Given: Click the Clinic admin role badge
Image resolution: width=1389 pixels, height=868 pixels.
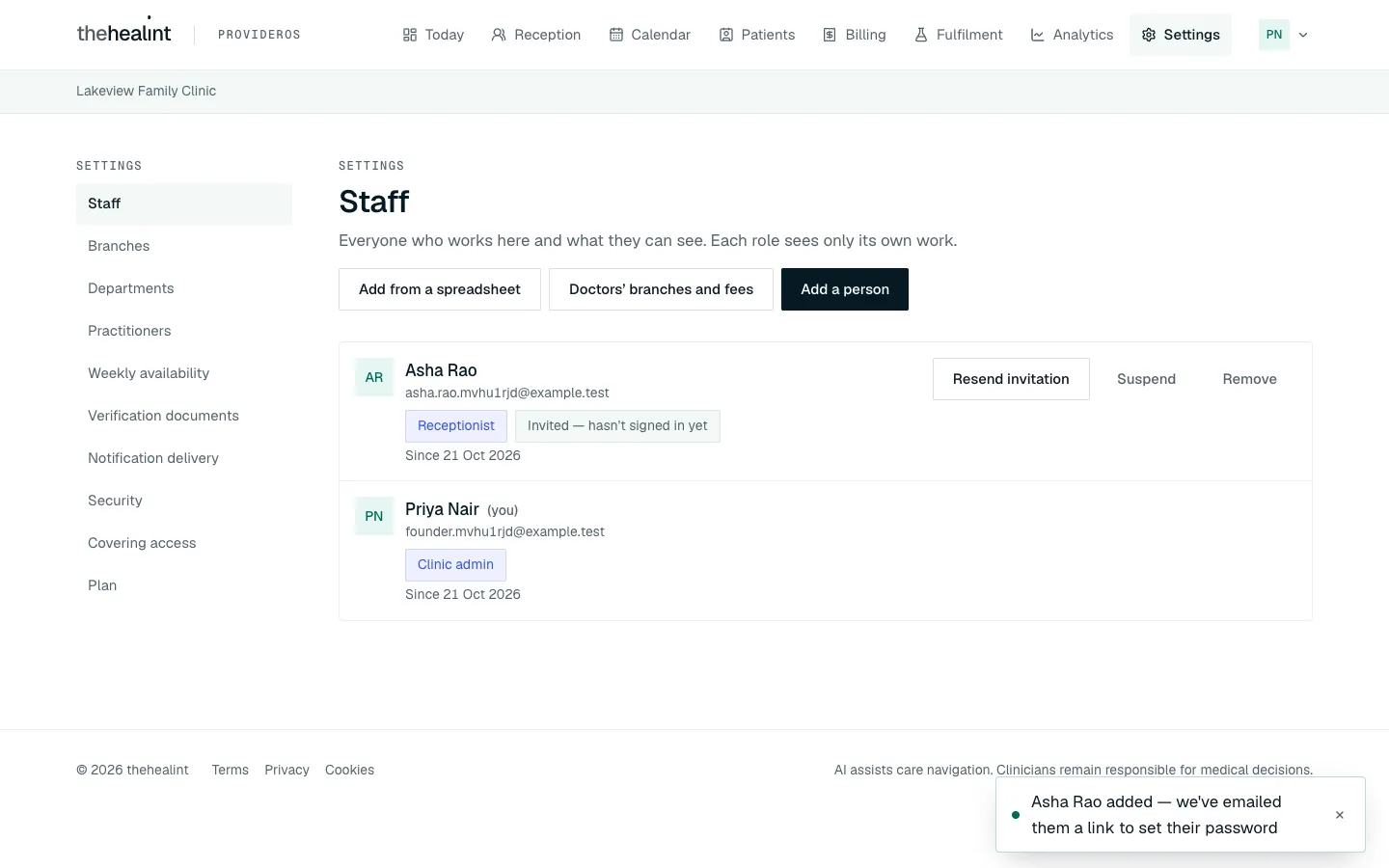Looking at the screenshot, I should (x=455, y=565).
